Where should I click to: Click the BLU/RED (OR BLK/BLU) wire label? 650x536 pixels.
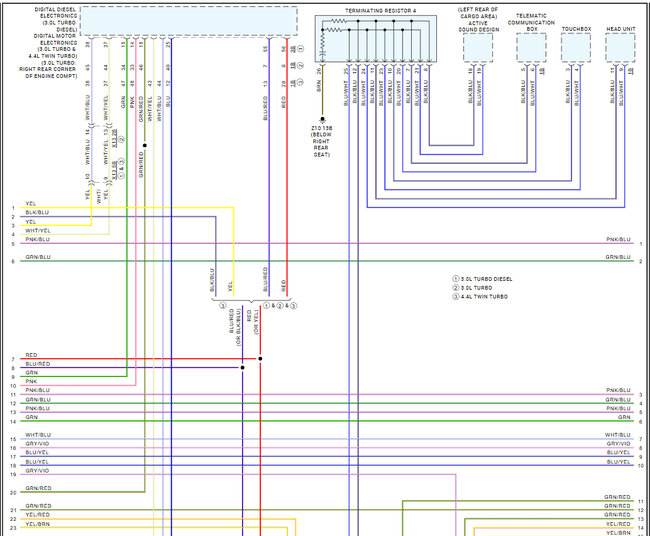tap(235, 327)
